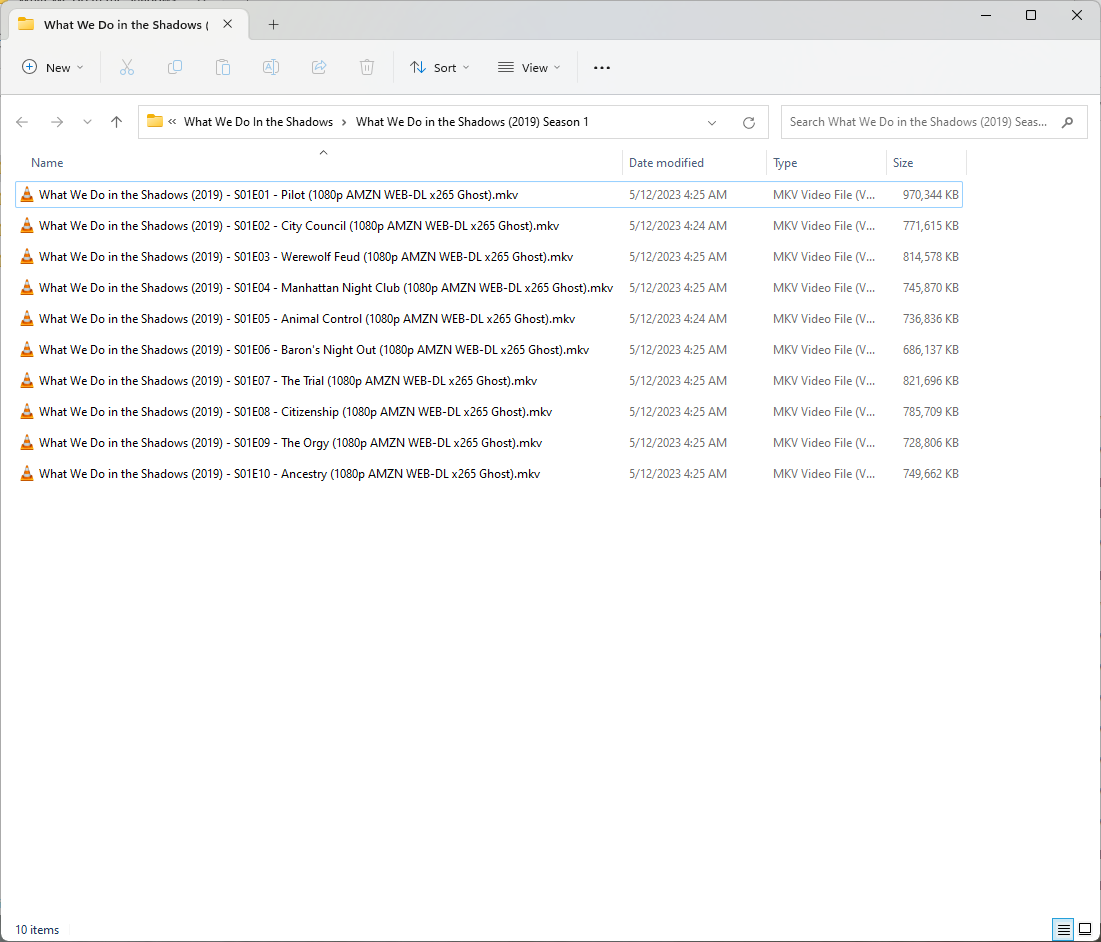This screenshot has width=1101, height=942.
Task: Click the VLC icon for S01E10 Ancestry
Action: tap(27, 473)
